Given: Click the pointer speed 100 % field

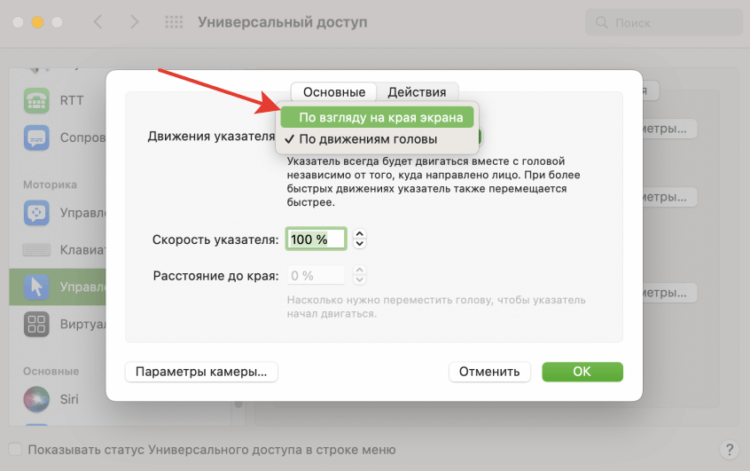Looking at the screenshot, I should (316, 239).
